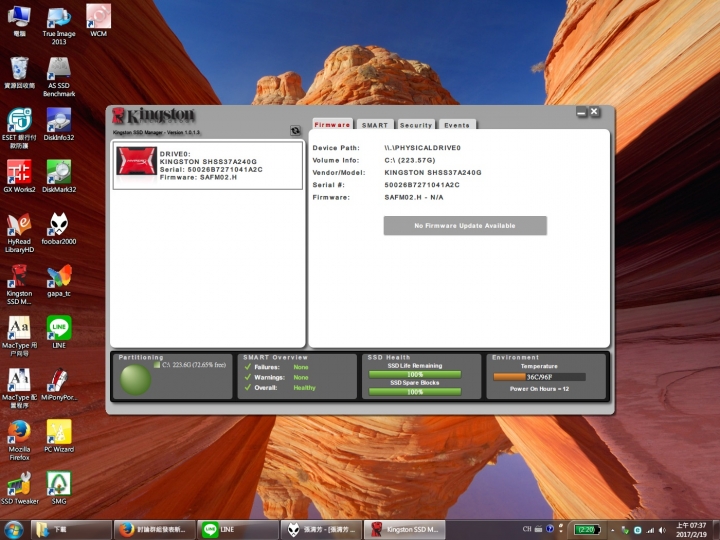
Task: Switch to the SMART tab
Action: (375, 125)
